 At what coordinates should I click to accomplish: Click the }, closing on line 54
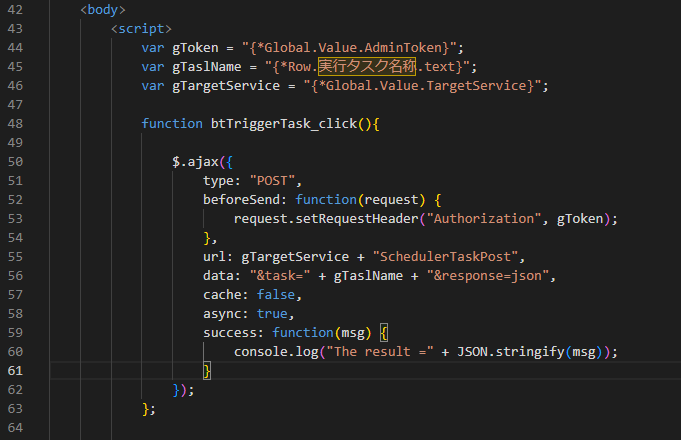[x=211, y=238]
